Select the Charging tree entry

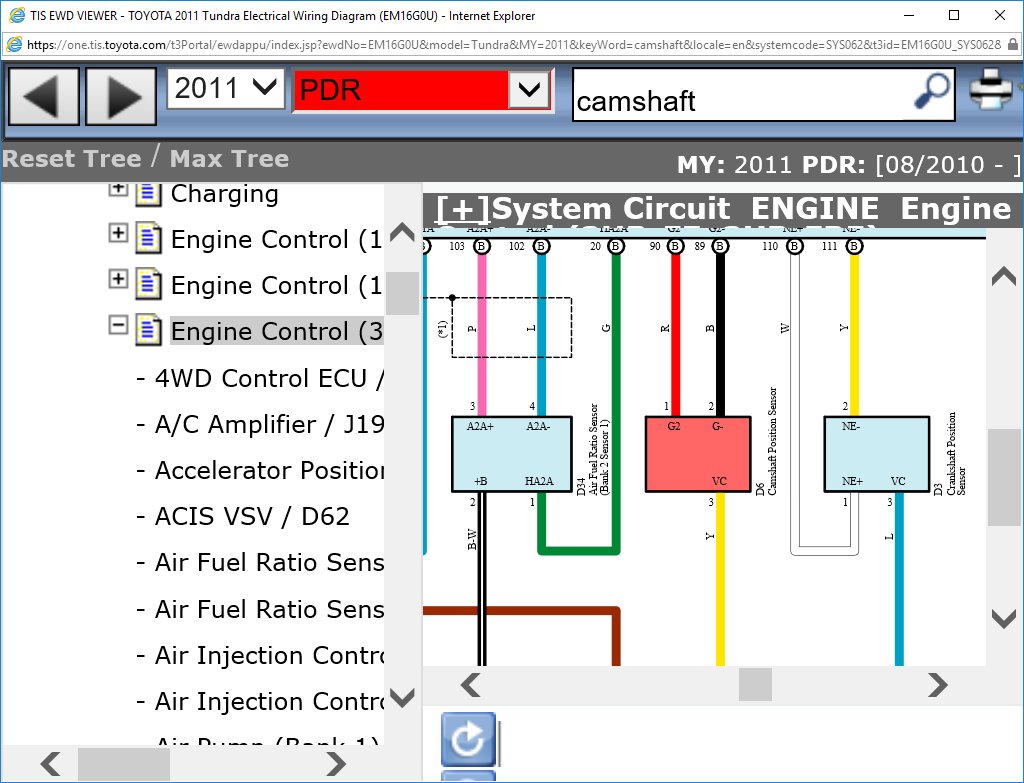pos(225,194)
